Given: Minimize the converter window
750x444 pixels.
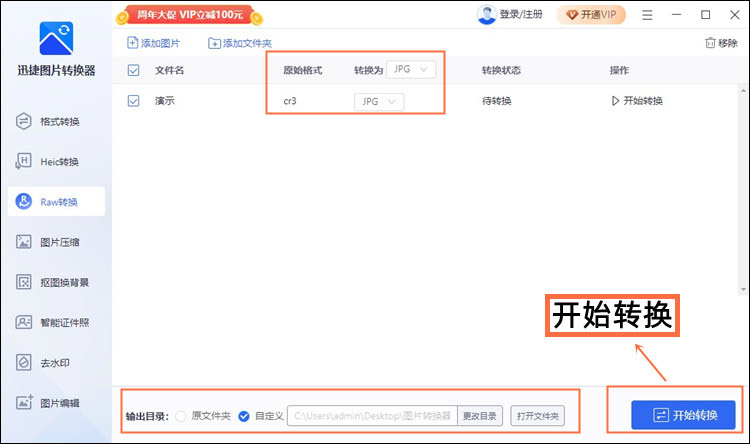Looking at the screenshot, I should click(676, 15).
